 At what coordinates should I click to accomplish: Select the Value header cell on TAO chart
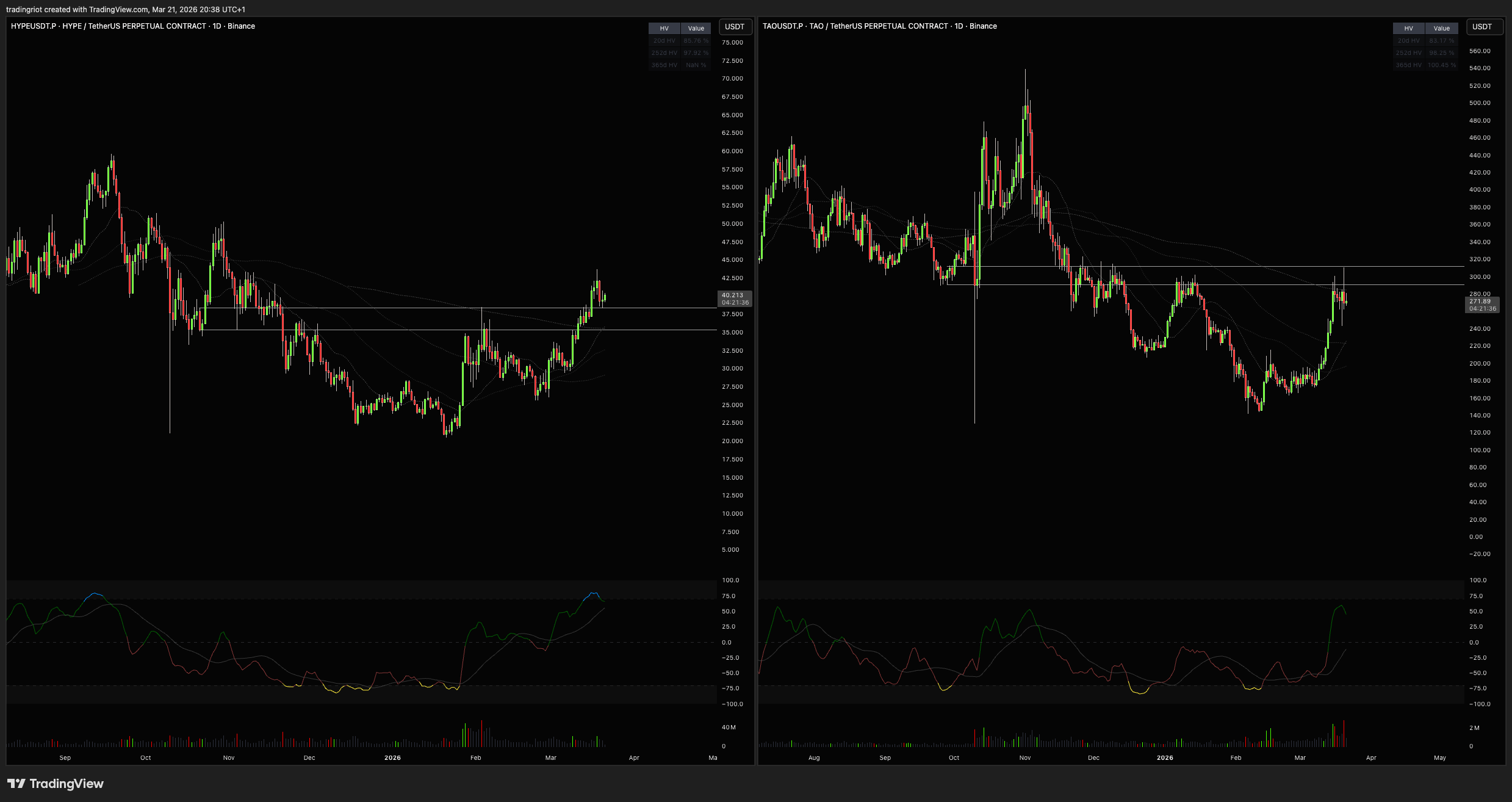click(1441, 29)
